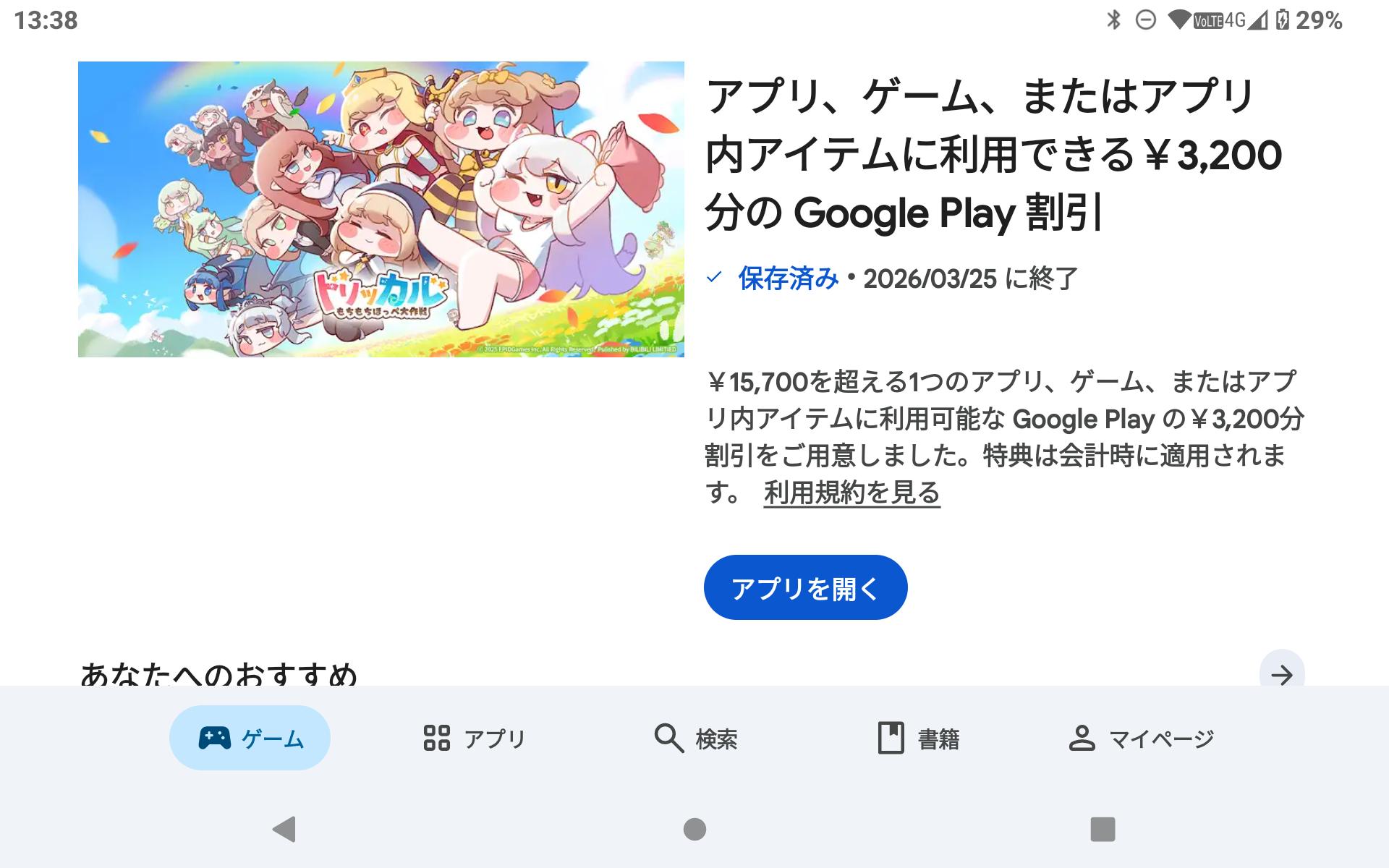This screenshot has width=1389, height=868.
Task: Tap the ドリッカル game banner image
Action: (x=381, y=209)
